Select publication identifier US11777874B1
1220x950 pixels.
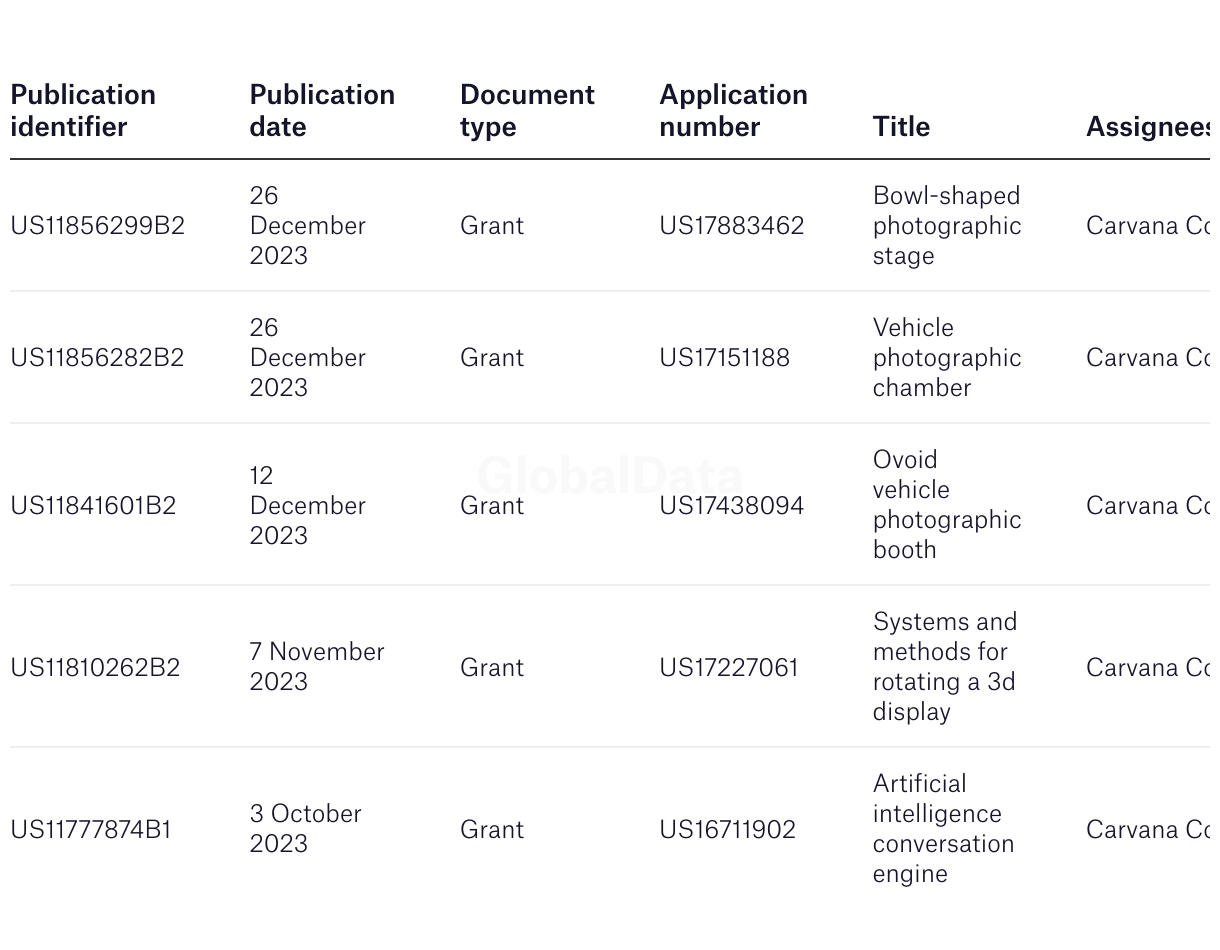coord(91,829)
